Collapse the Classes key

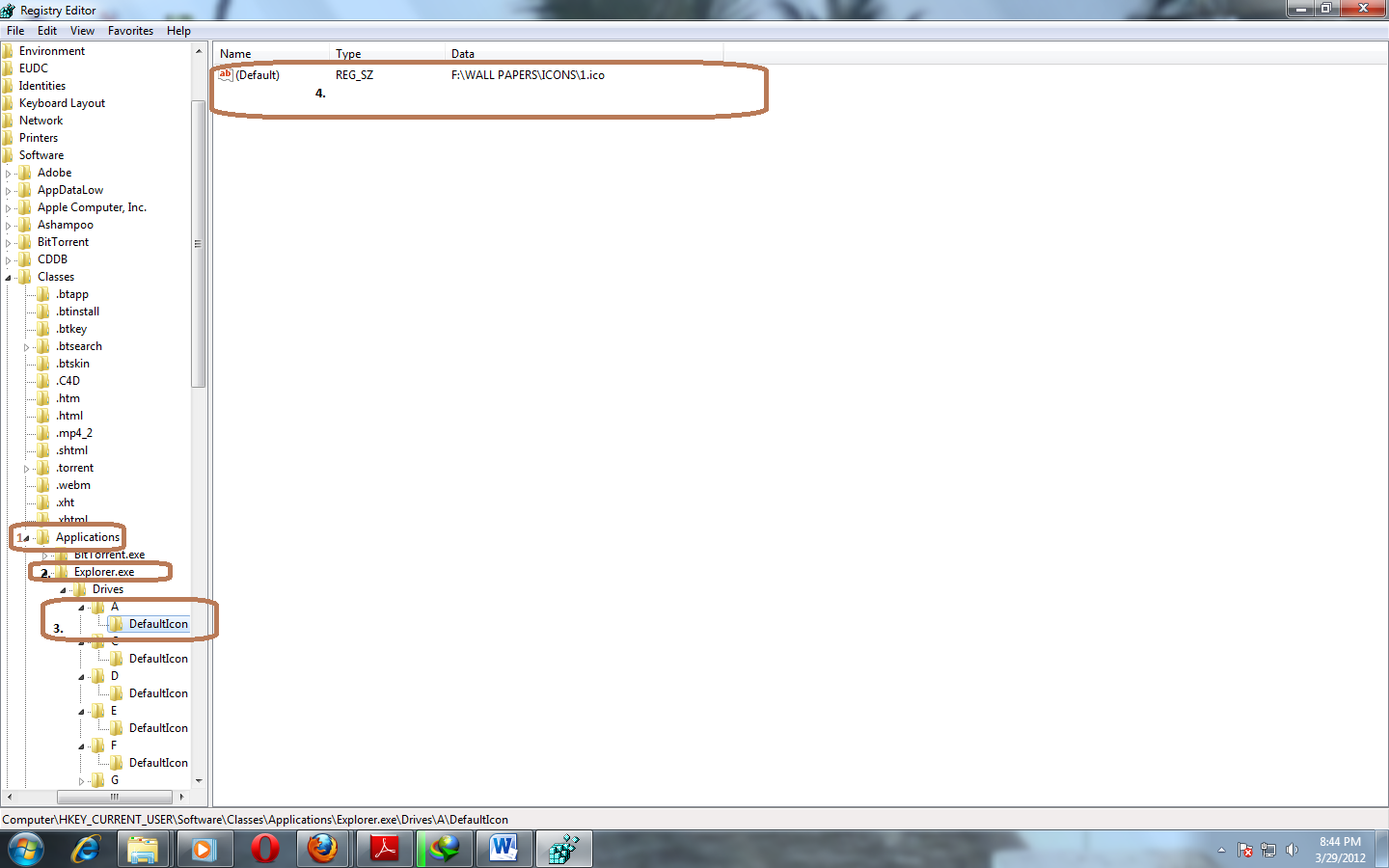8,276
